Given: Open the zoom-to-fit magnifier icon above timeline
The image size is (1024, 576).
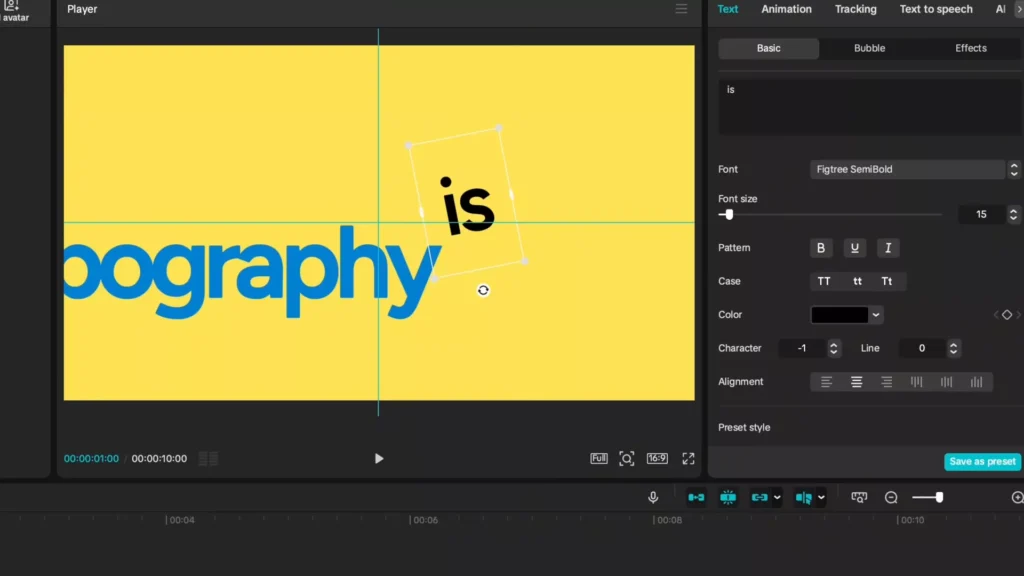Looking at the screenshot, I should (x=627, y=458).
